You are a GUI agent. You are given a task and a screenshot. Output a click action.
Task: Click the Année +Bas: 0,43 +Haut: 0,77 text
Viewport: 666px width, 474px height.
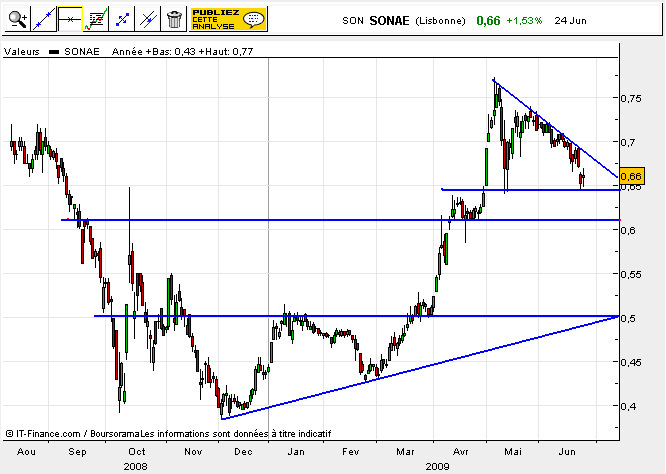[182, 52]
